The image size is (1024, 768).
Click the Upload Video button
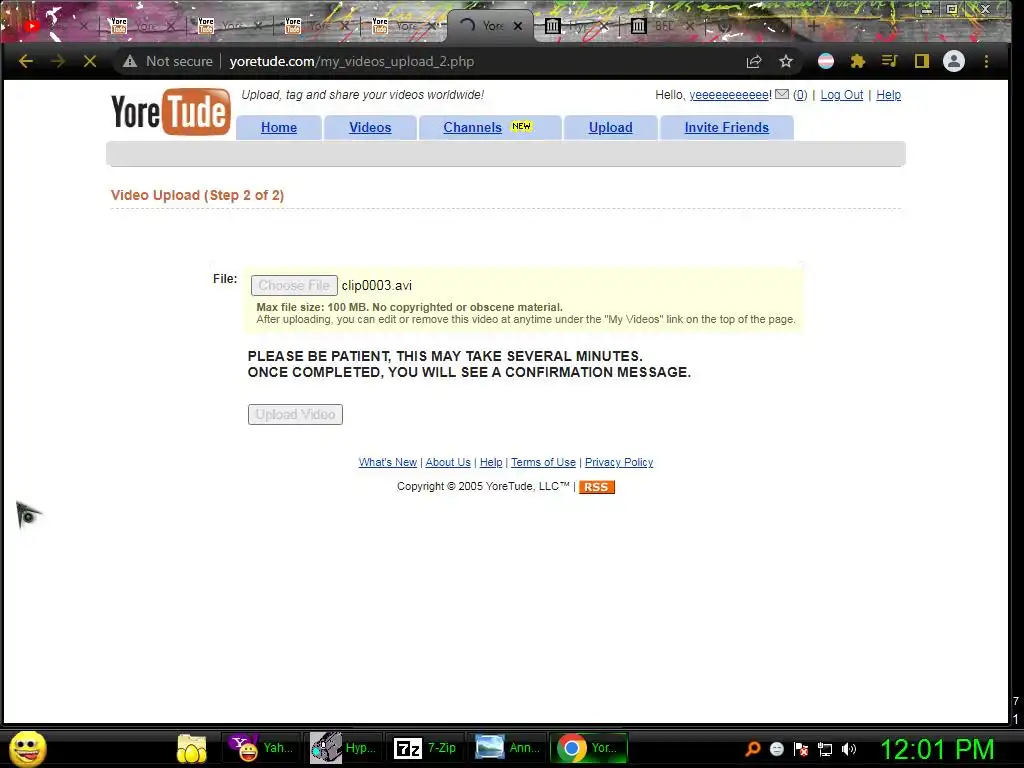295,414
